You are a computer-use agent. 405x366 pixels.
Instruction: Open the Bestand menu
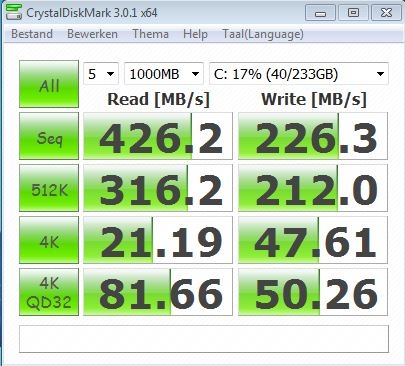click(x=32, y=34)
